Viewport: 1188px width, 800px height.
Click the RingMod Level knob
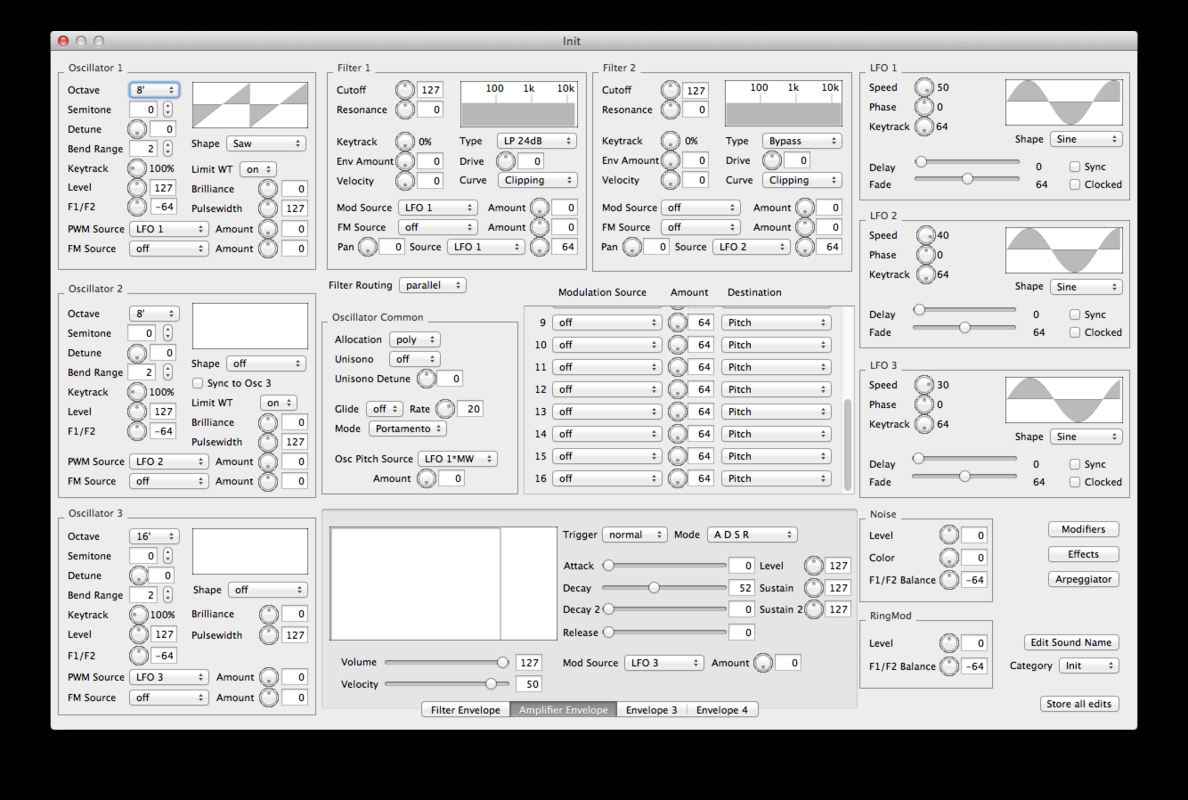point(949,643)
